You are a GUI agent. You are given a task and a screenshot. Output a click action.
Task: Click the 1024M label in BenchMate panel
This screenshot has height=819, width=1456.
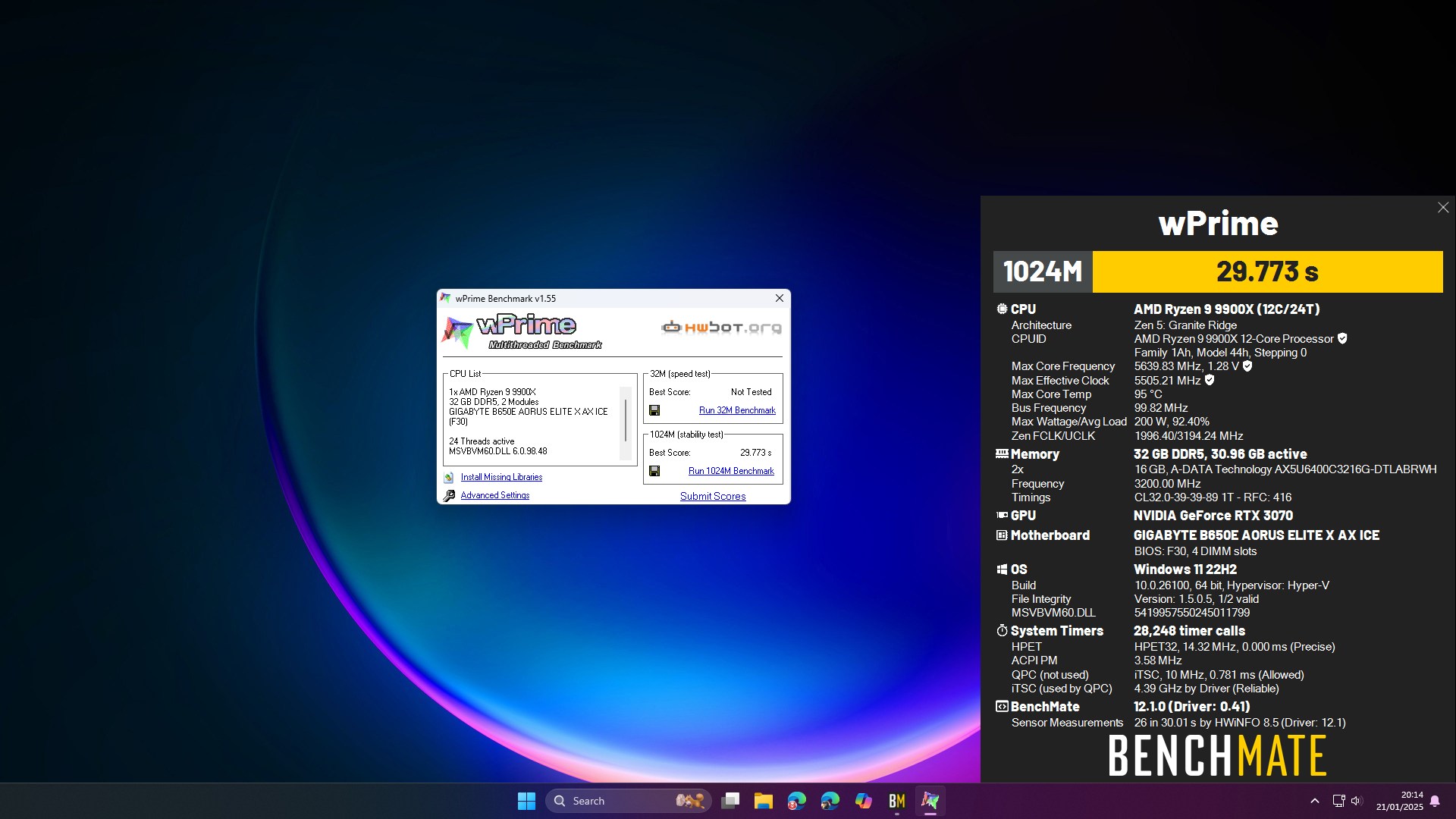click(1043, 271)
